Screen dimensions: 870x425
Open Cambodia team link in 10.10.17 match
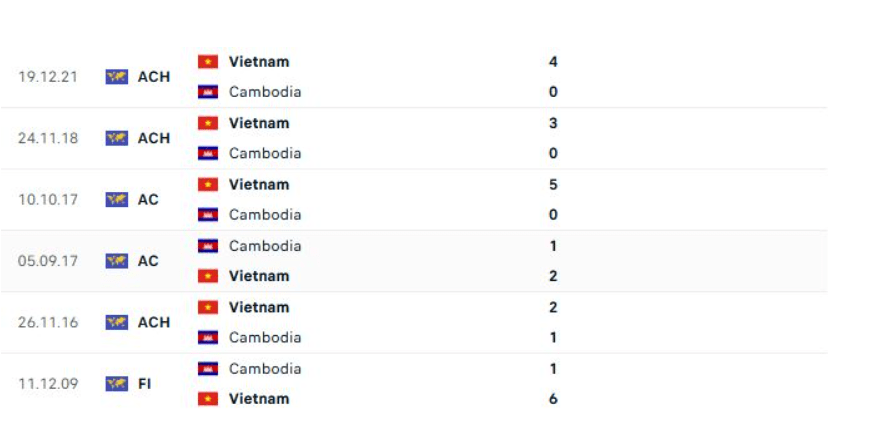pyautogui.click(x=265, y=215)
